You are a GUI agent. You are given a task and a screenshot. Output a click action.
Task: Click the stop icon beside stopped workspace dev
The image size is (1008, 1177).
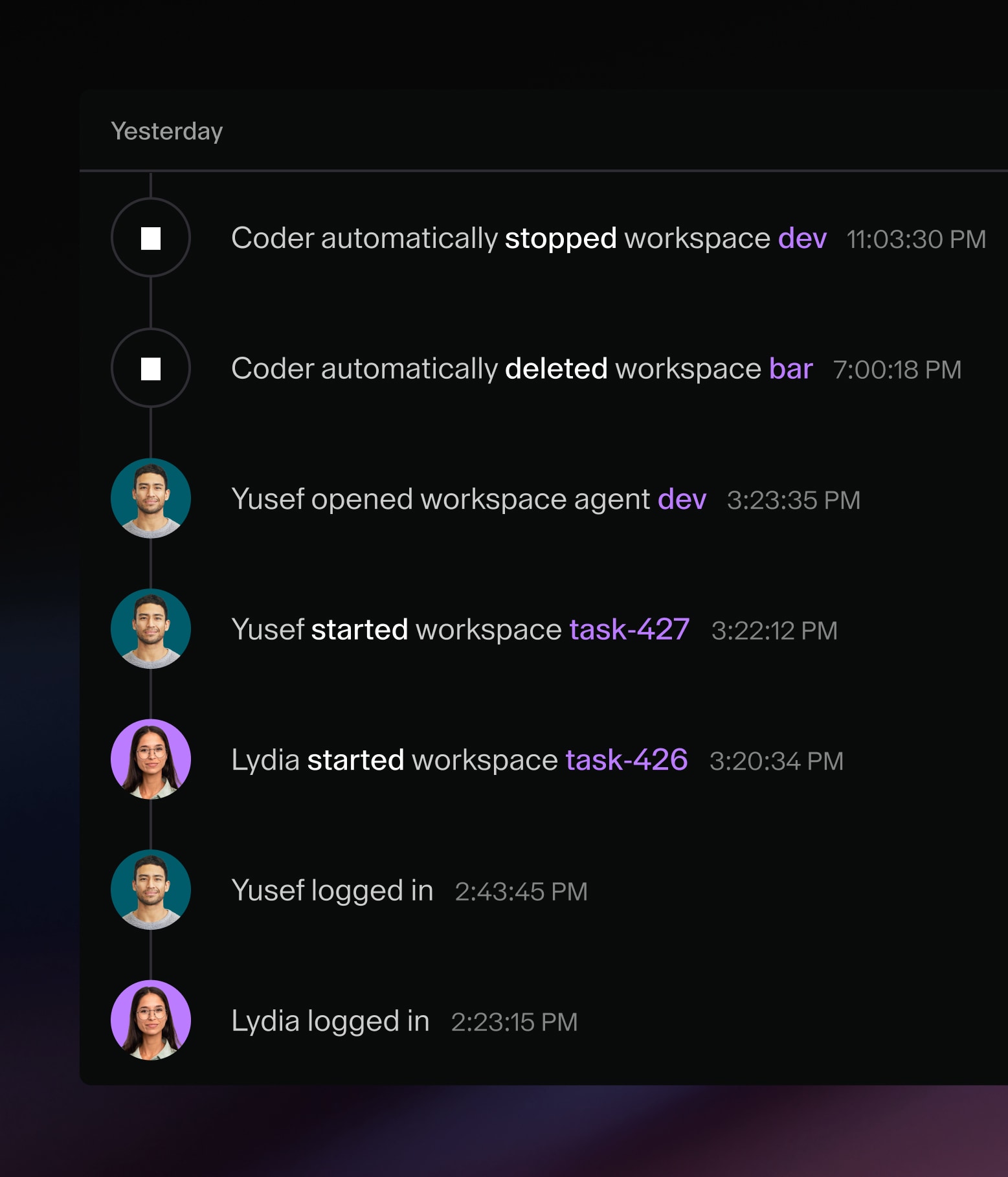tap(151, 238)
